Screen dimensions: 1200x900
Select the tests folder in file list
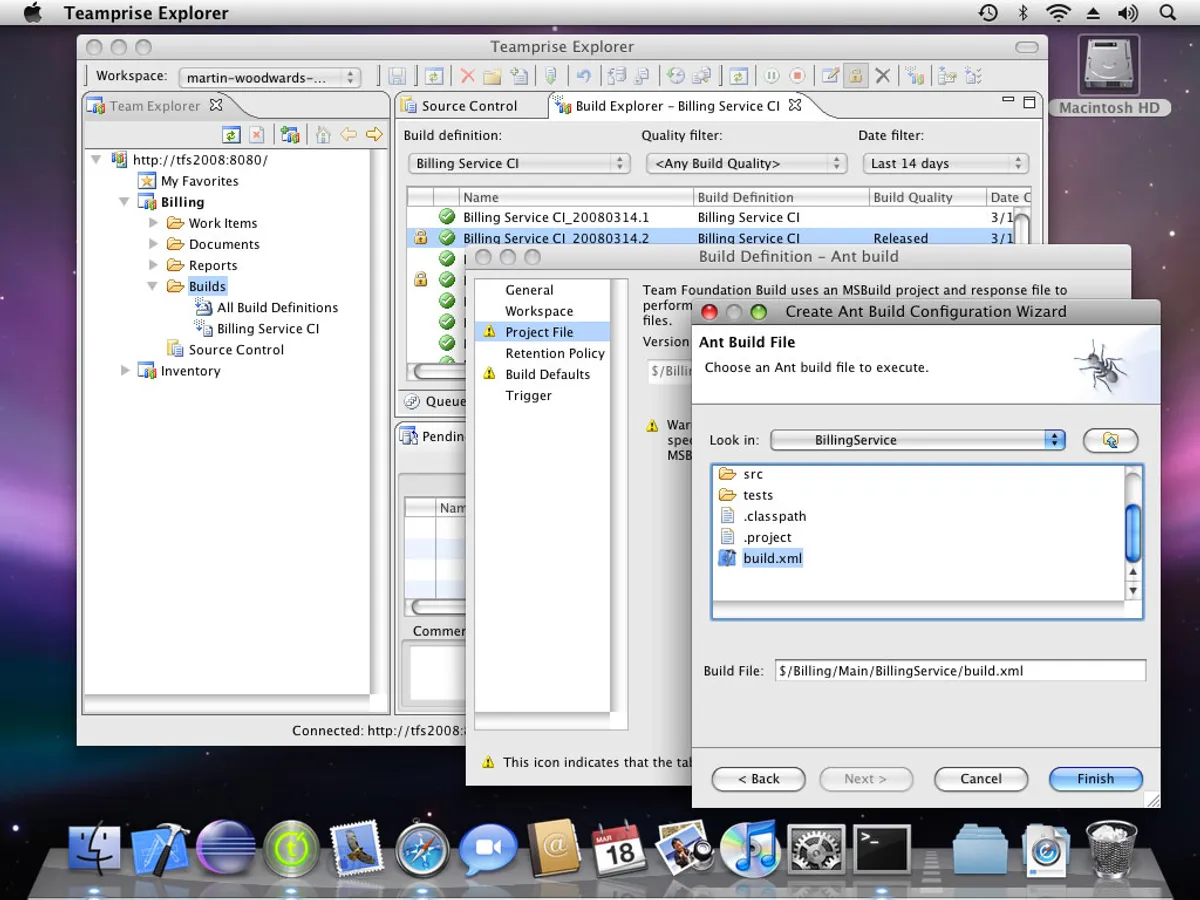(746, 495)
